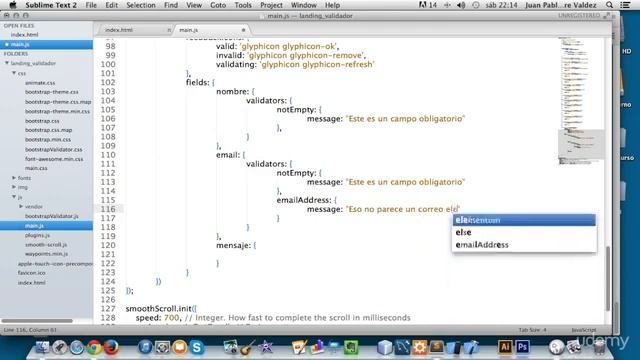Open the Edit menu
The height and width of the screenshot is (360, 640).
click(x=111, y=5)
